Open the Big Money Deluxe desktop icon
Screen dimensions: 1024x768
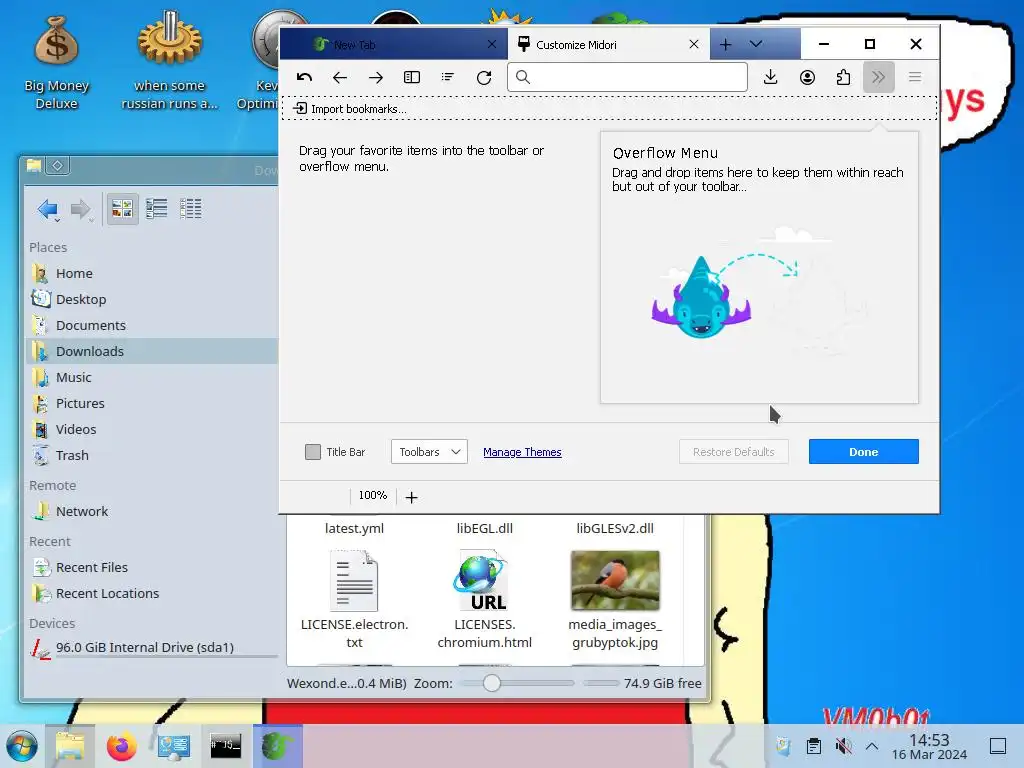point(56,62)
